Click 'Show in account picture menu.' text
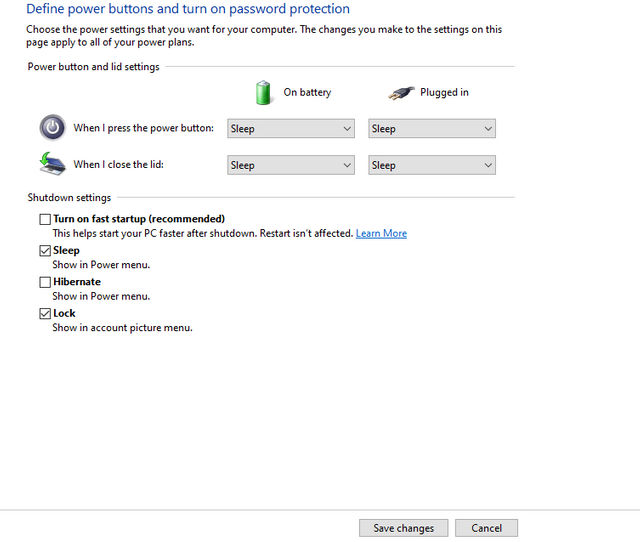The image size is (640, 542). coord(122,328)
